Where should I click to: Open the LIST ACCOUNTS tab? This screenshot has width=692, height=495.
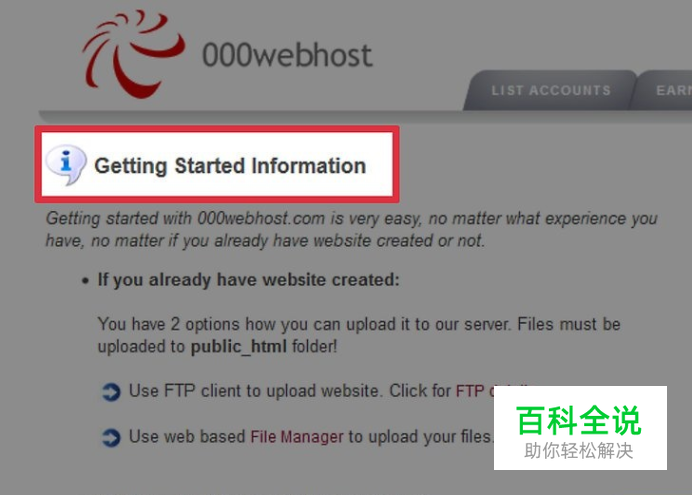pos(550,90)
